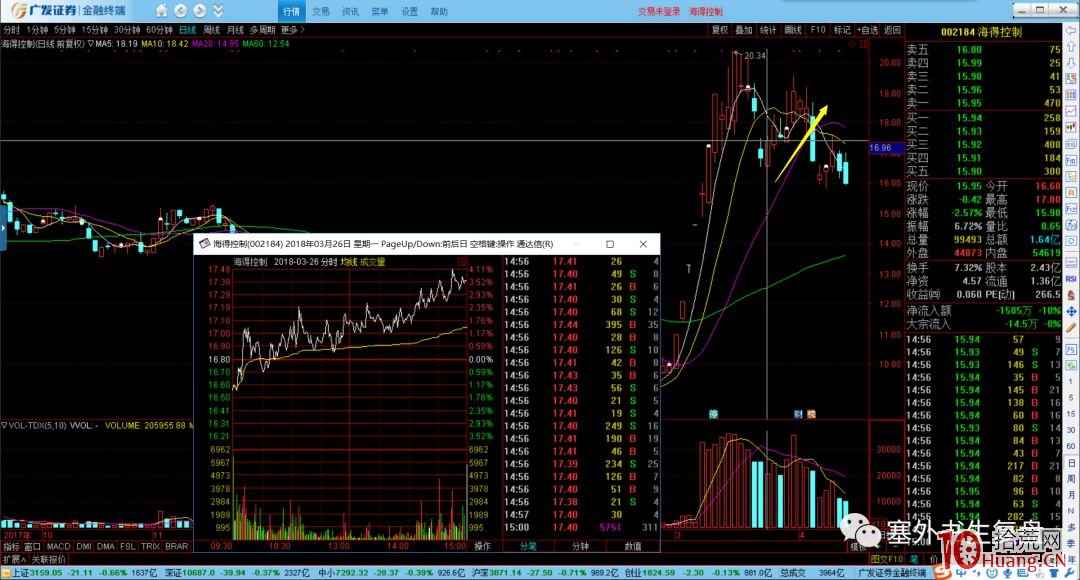Click the status bar icon before 上证
This screenshot has height=580, width=1080.
(6, 573)
